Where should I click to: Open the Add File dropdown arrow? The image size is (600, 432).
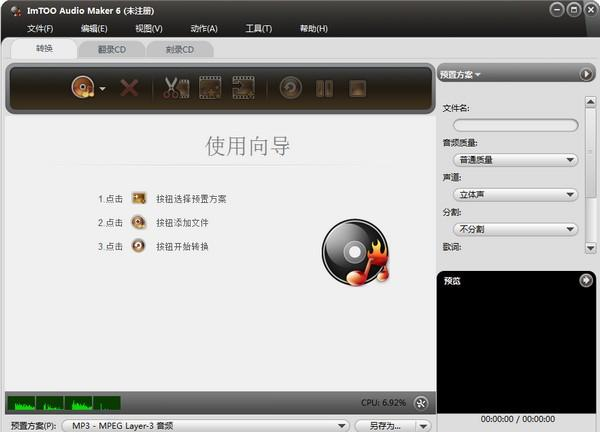point(103,89)
